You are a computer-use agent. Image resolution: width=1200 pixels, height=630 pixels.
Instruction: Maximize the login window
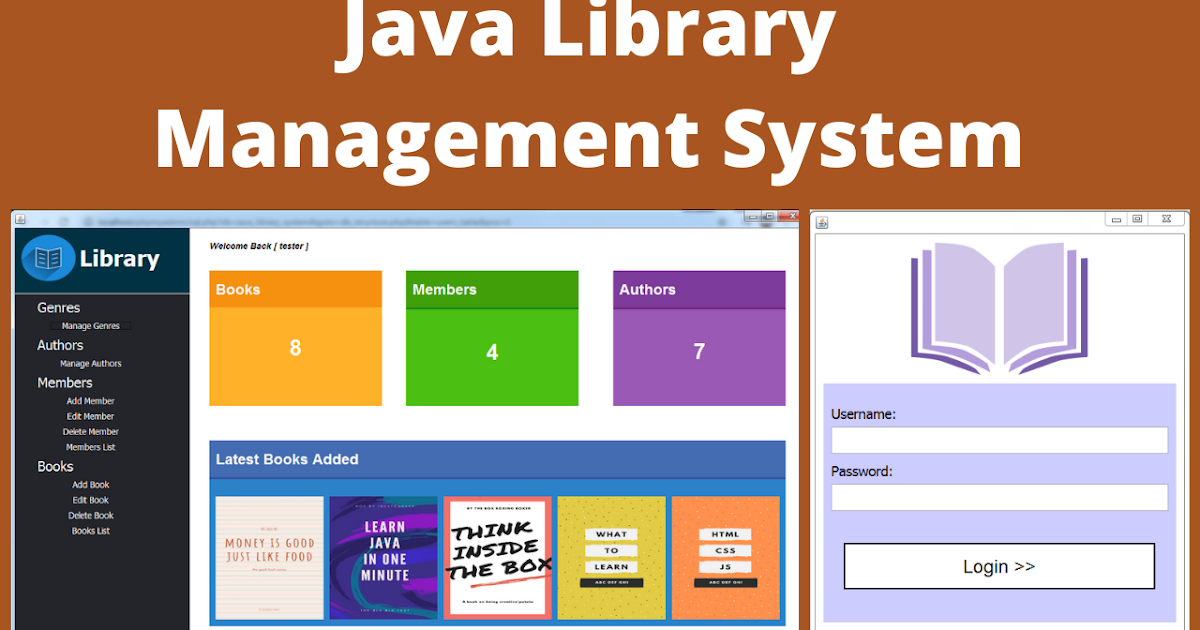point(1138,218)
